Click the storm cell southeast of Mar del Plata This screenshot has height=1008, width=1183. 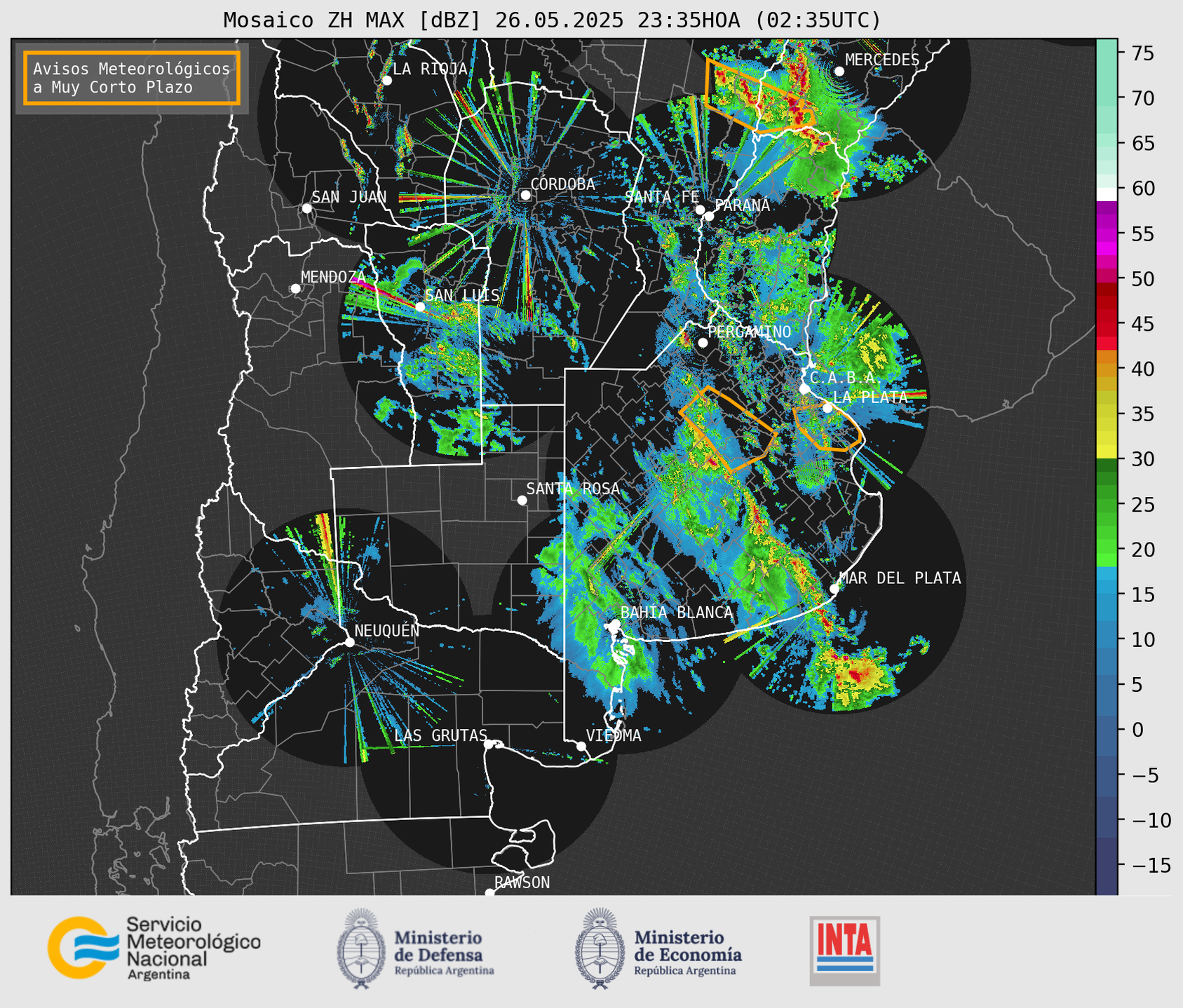click(x=856, y=676)
